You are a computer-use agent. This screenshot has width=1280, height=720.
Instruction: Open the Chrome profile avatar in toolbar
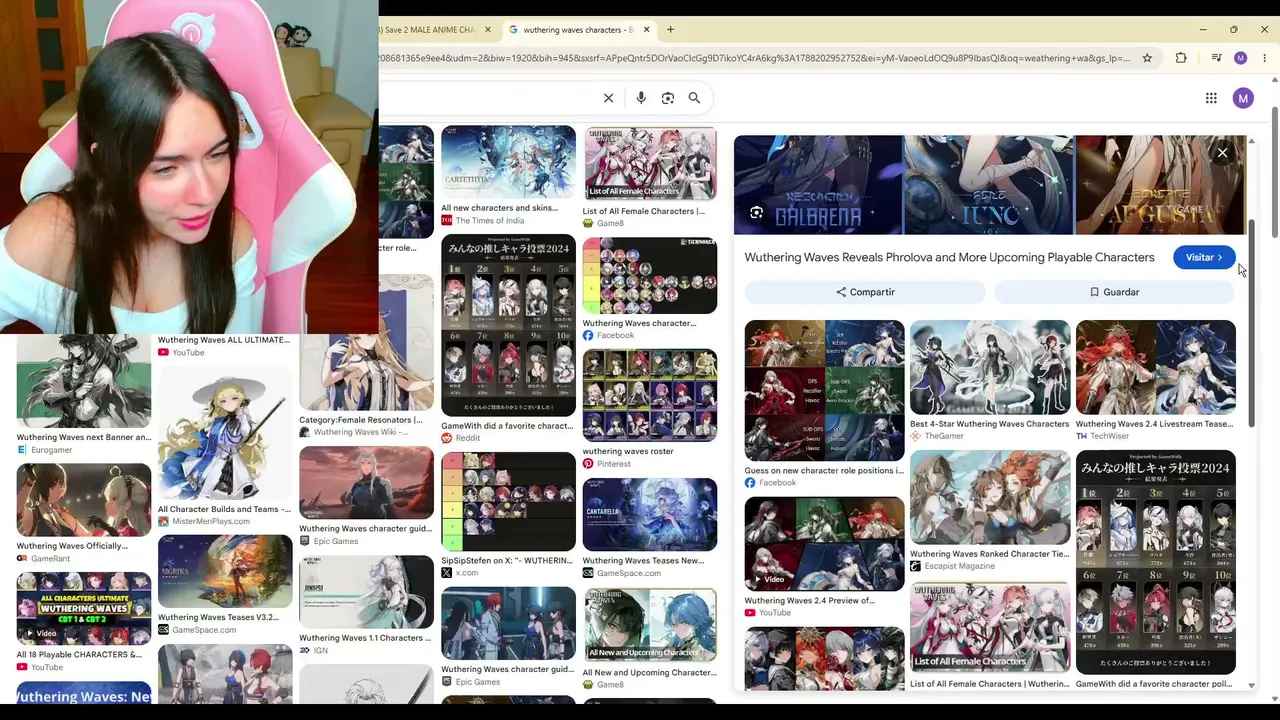1241,58
